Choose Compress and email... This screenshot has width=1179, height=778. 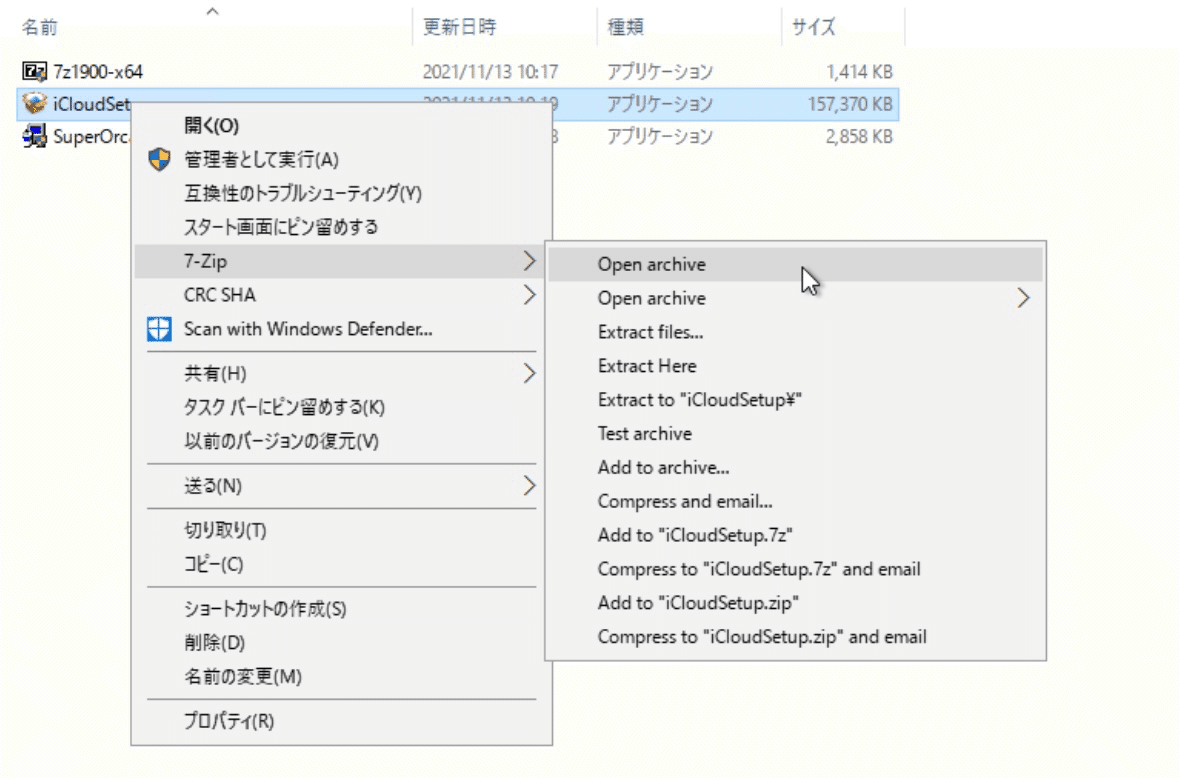pyautogui.click(x=796, y=501)
